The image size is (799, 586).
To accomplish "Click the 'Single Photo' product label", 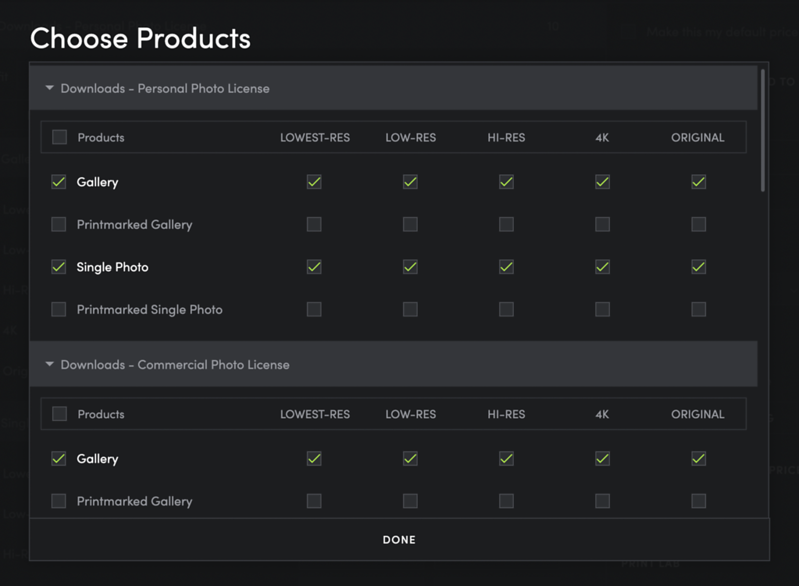I will click(113, 267).
